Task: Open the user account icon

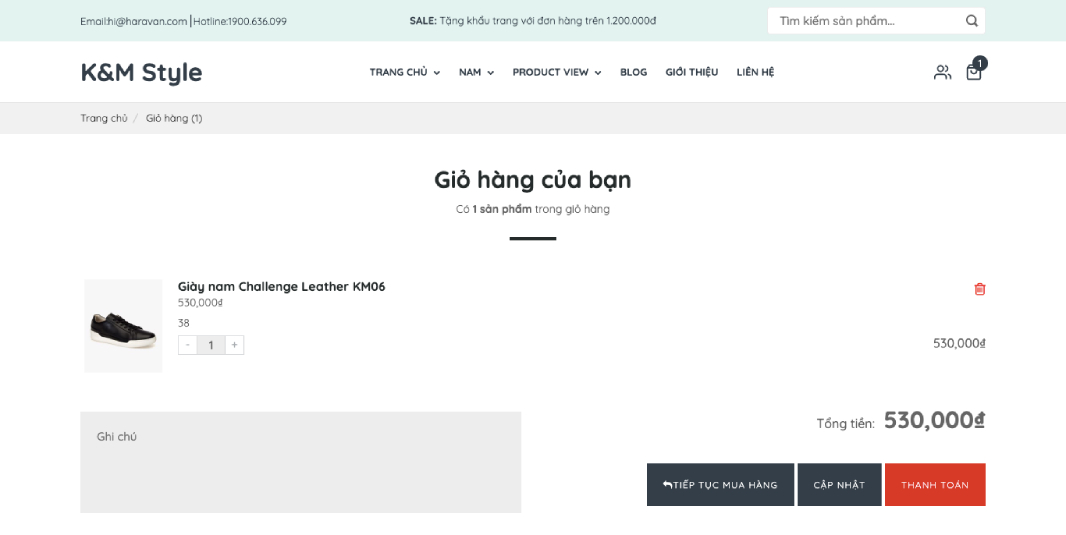Action: tap(942, 72)
